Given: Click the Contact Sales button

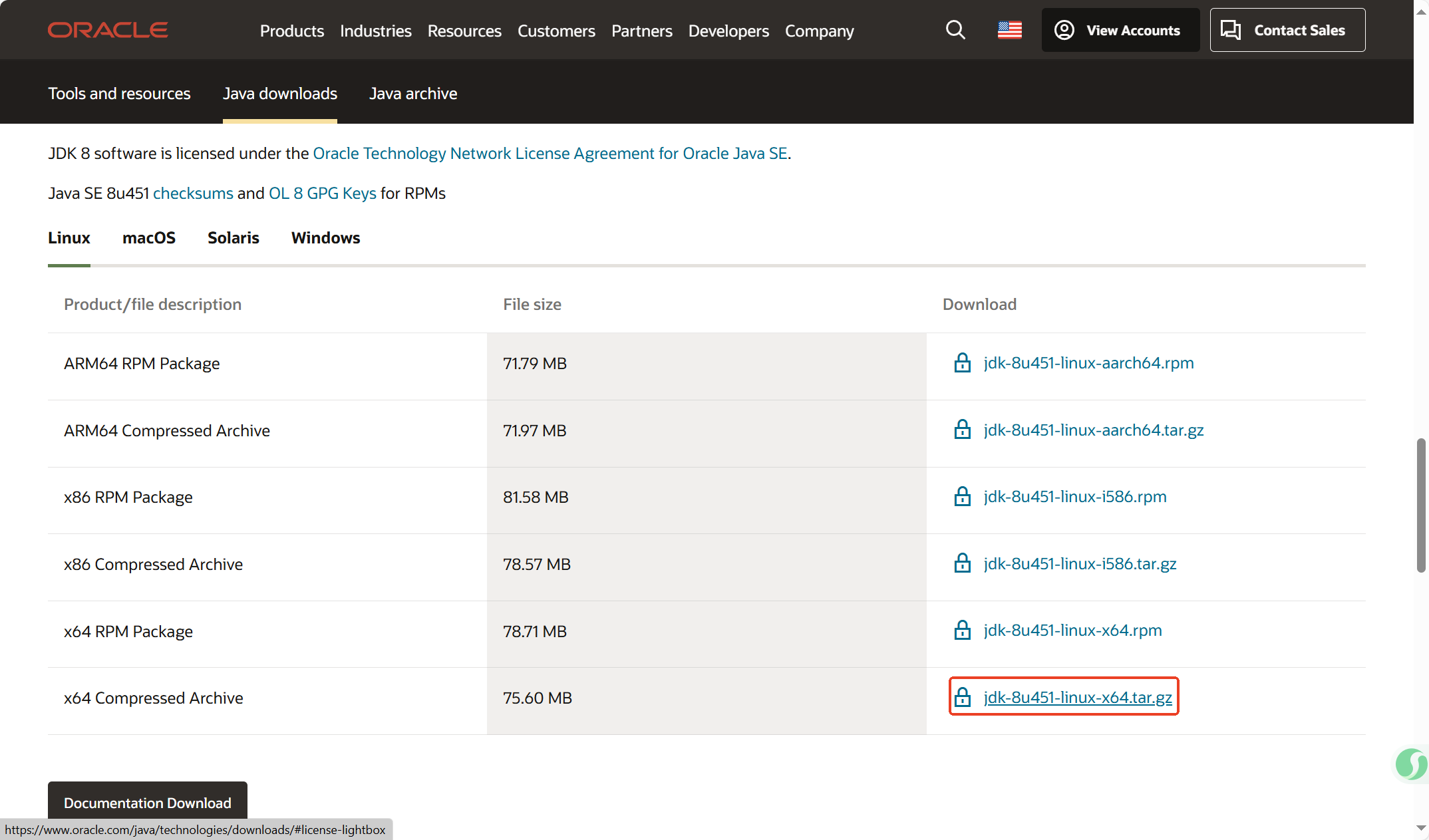Looking at the screenshot, I should point(1287,30).
